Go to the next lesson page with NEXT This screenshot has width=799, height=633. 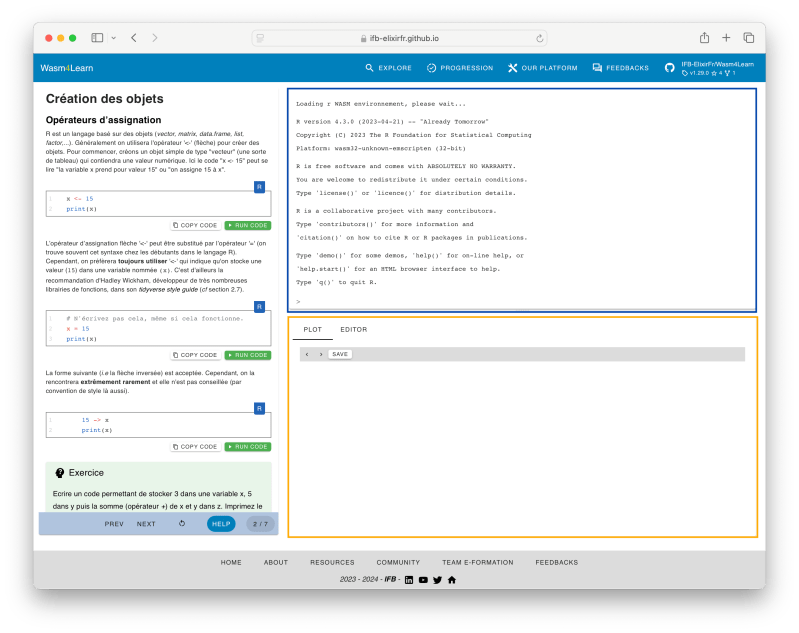146,524
